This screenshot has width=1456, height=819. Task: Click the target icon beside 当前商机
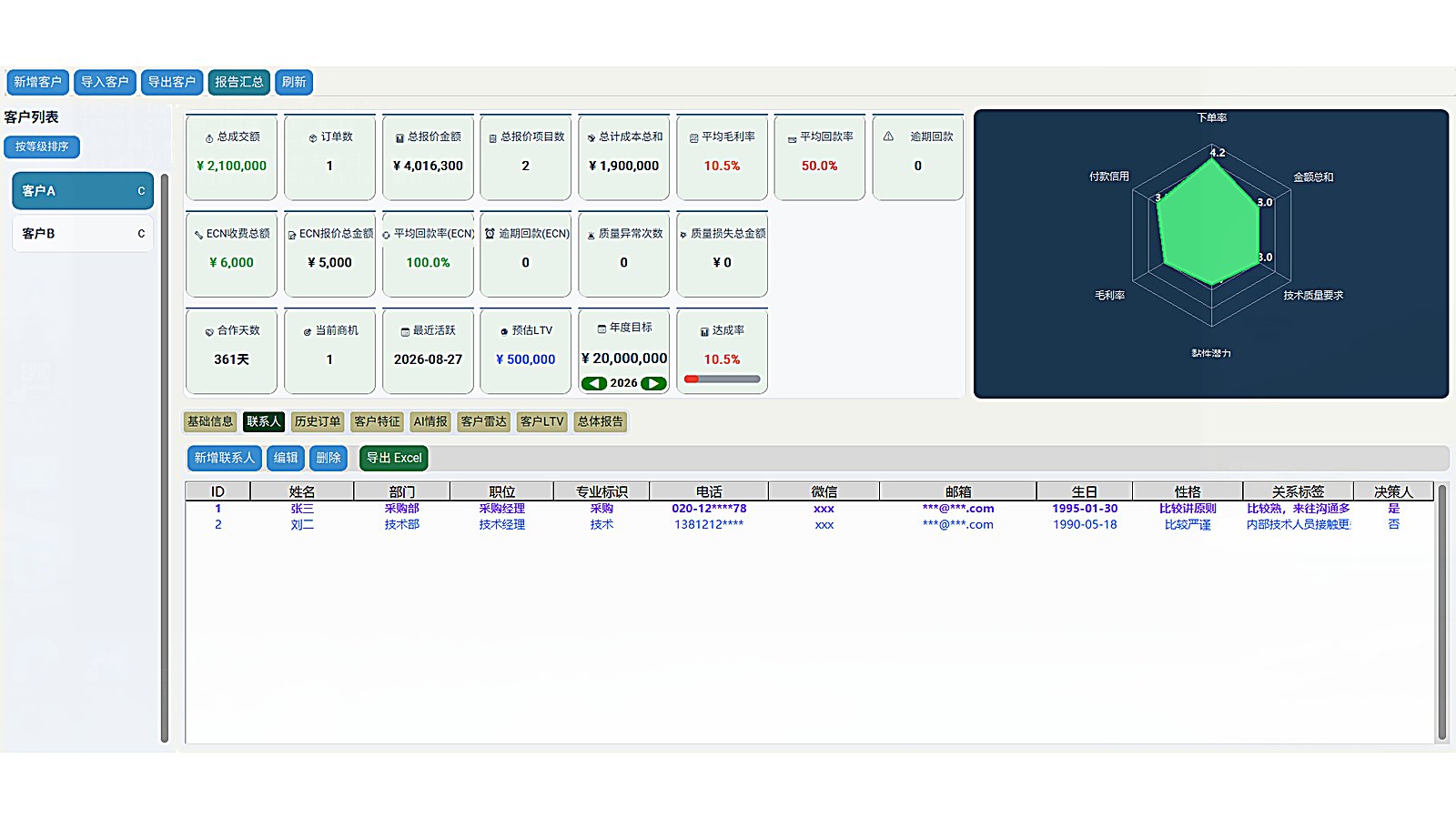click(x=308, y=331)
